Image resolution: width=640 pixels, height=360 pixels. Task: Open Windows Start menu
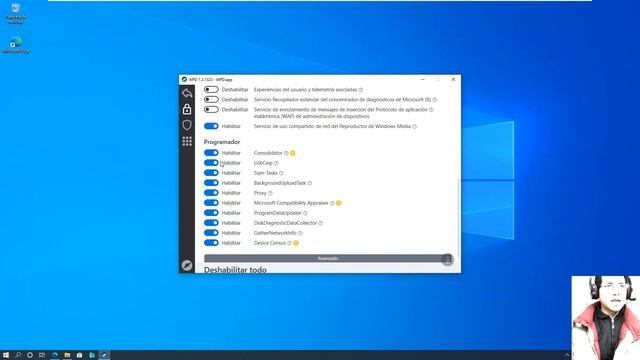[6, 355]
